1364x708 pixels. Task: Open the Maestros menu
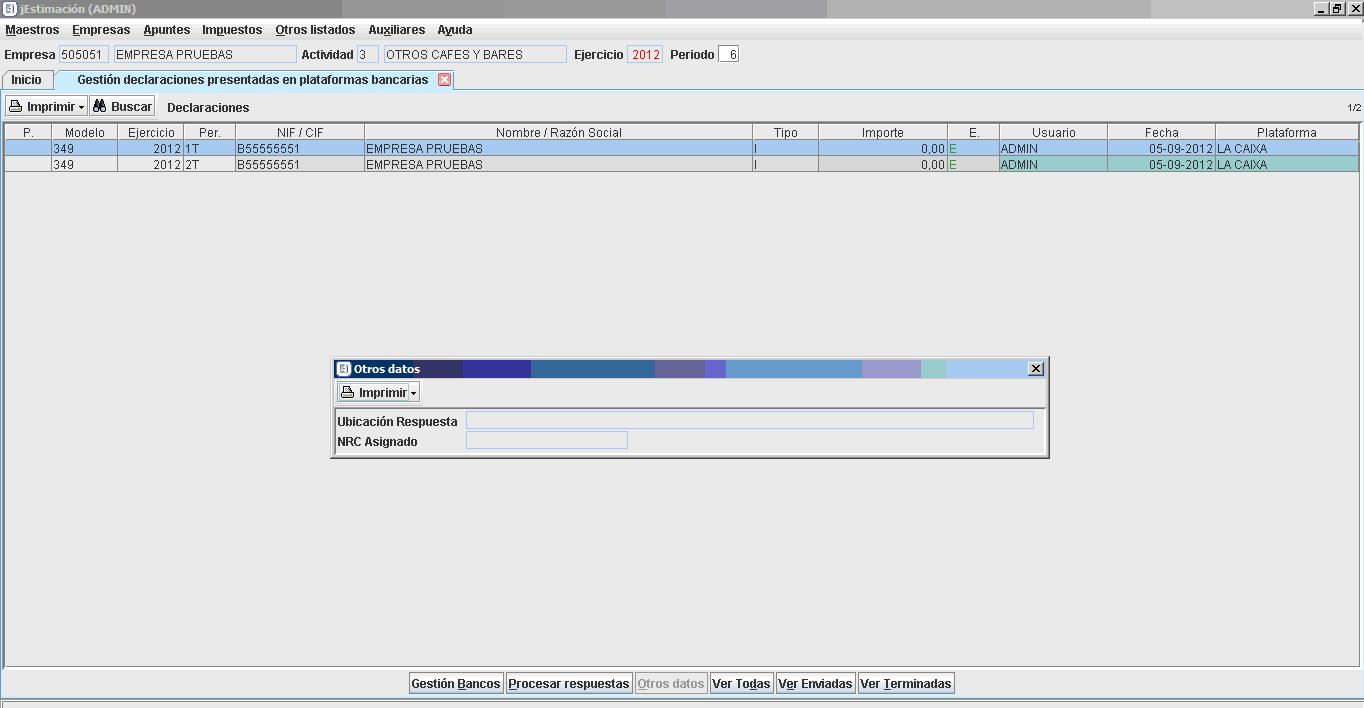tap(32, 30)
